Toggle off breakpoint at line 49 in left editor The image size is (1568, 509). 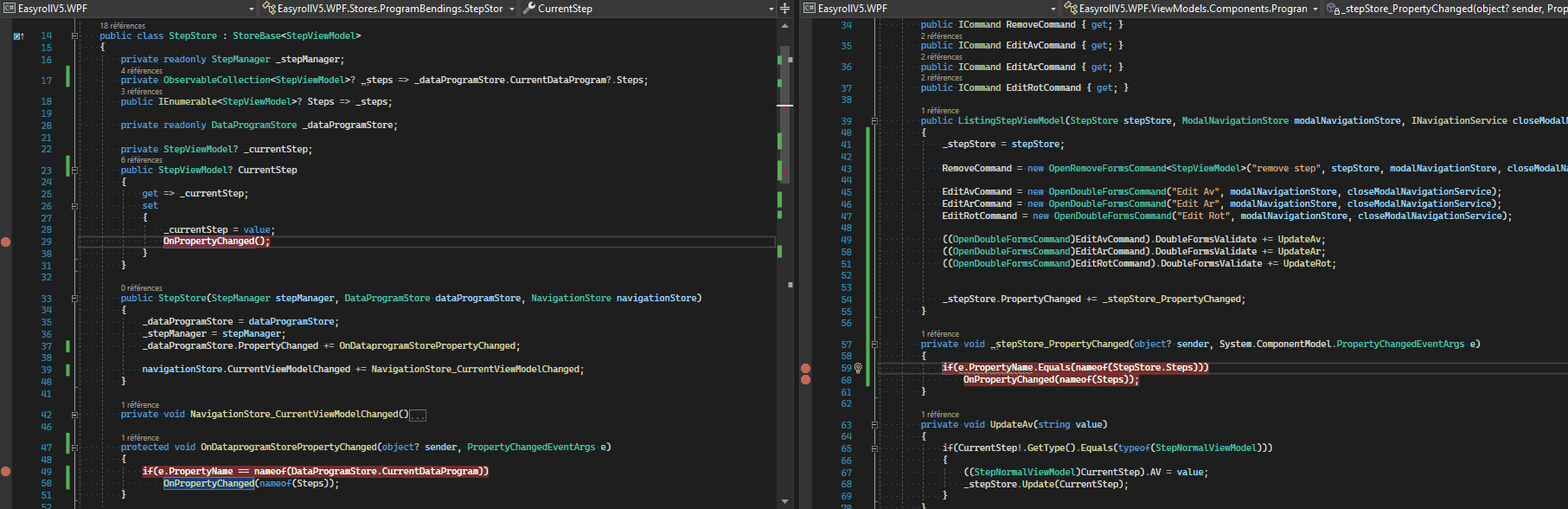[6, 472]
